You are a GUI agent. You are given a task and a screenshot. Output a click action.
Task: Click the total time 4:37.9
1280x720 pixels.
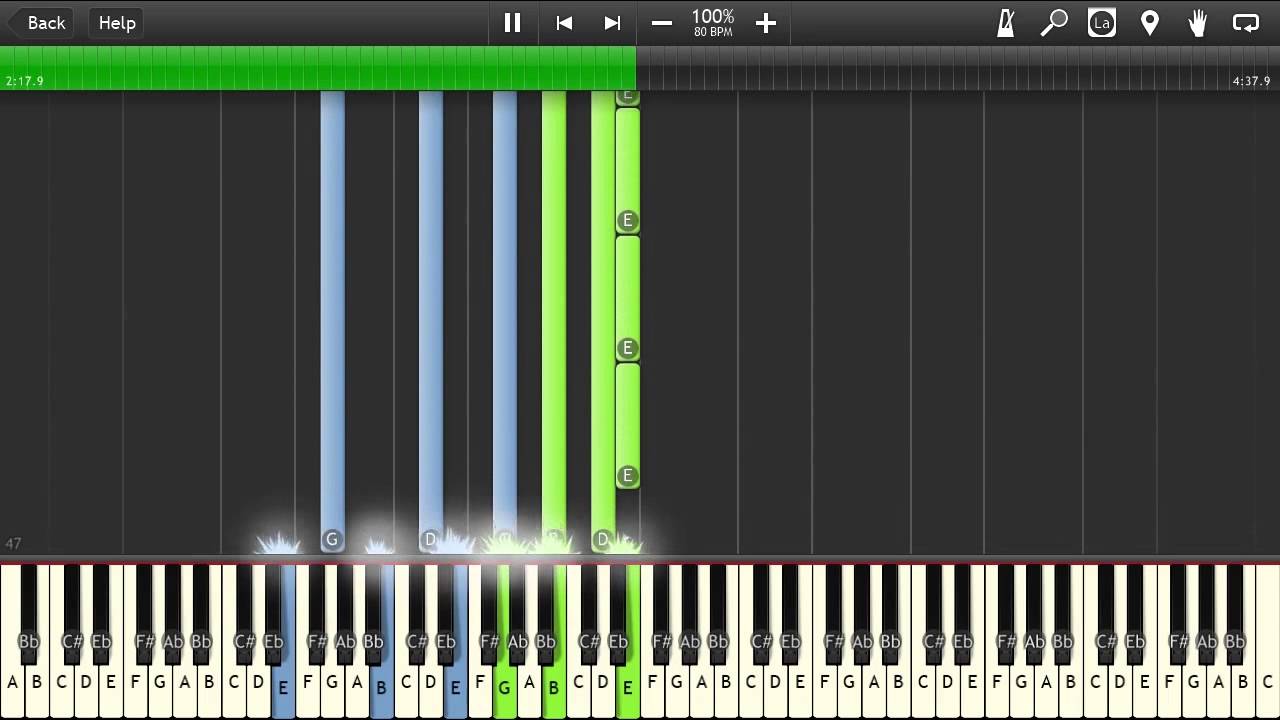[x=1251, y=81]
